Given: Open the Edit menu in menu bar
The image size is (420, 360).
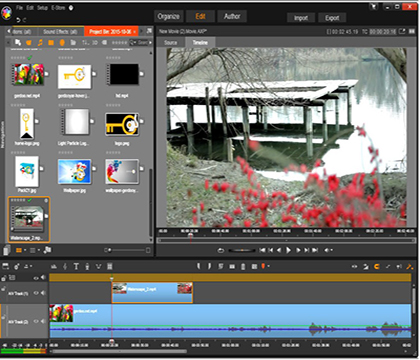Looking at the screenshot, I should (x=30, y=7).
